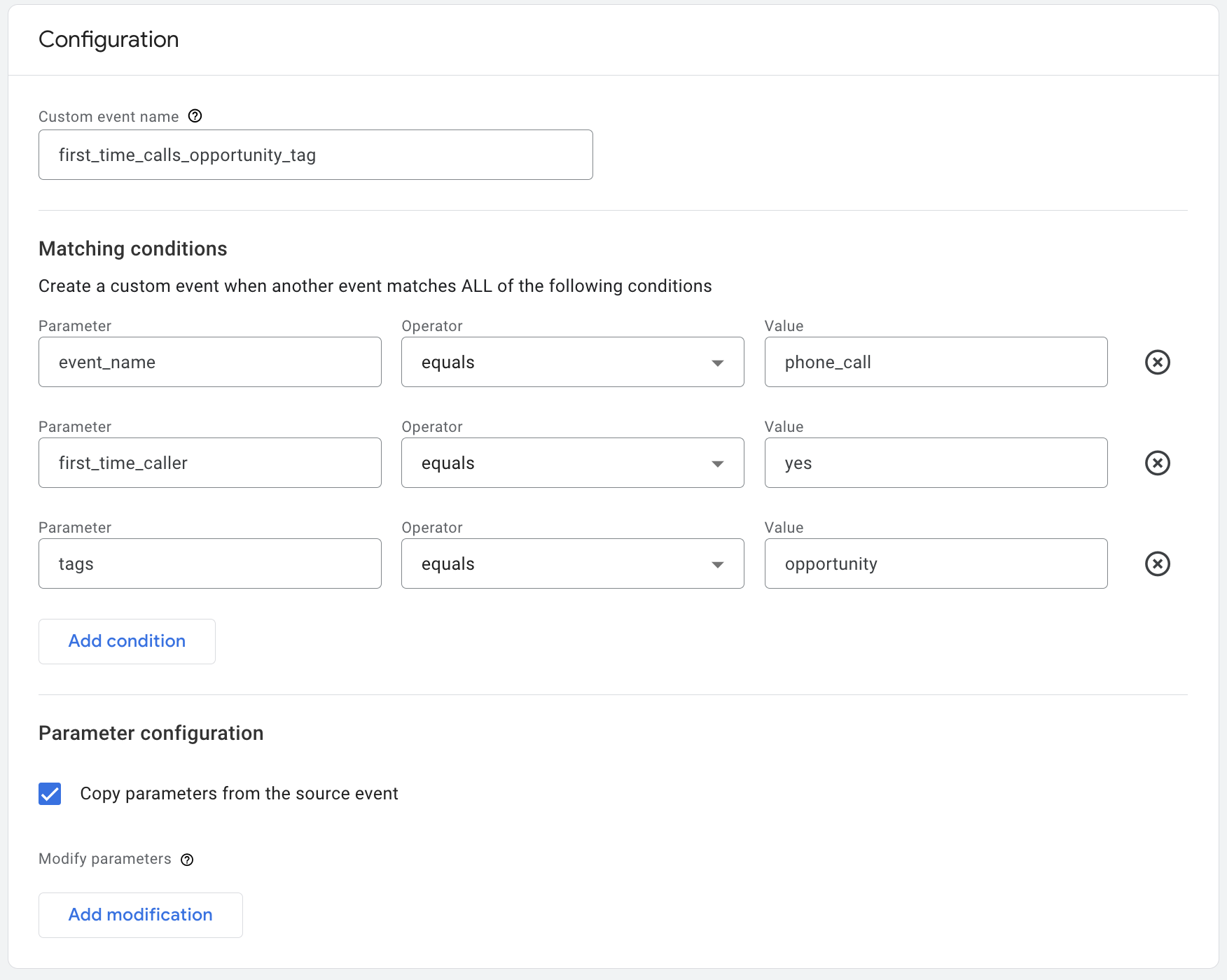Select the yes value field

pyautogui.click(x=936, y=463)
